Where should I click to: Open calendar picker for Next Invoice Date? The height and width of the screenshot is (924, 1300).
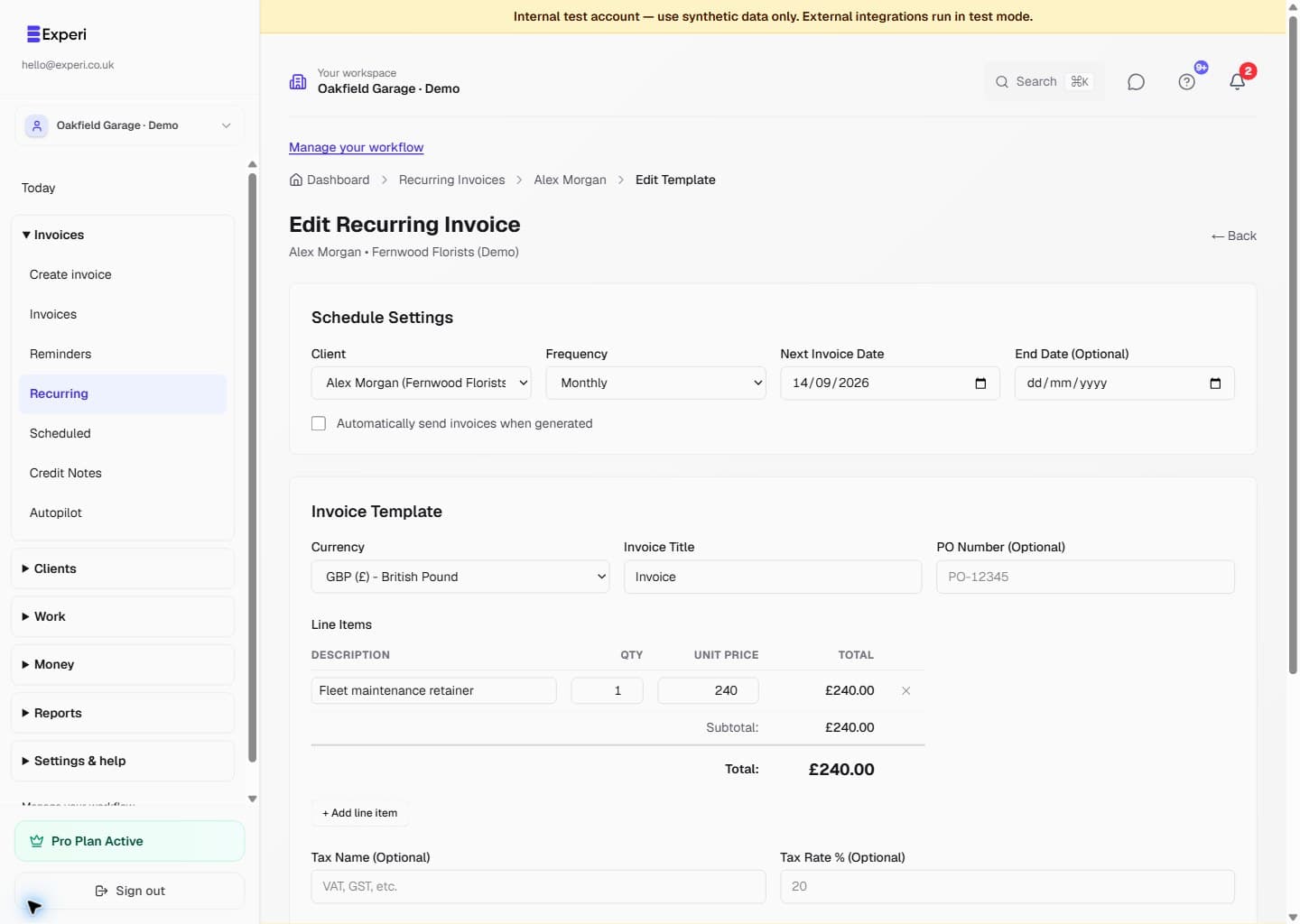(x=980, y=383)
